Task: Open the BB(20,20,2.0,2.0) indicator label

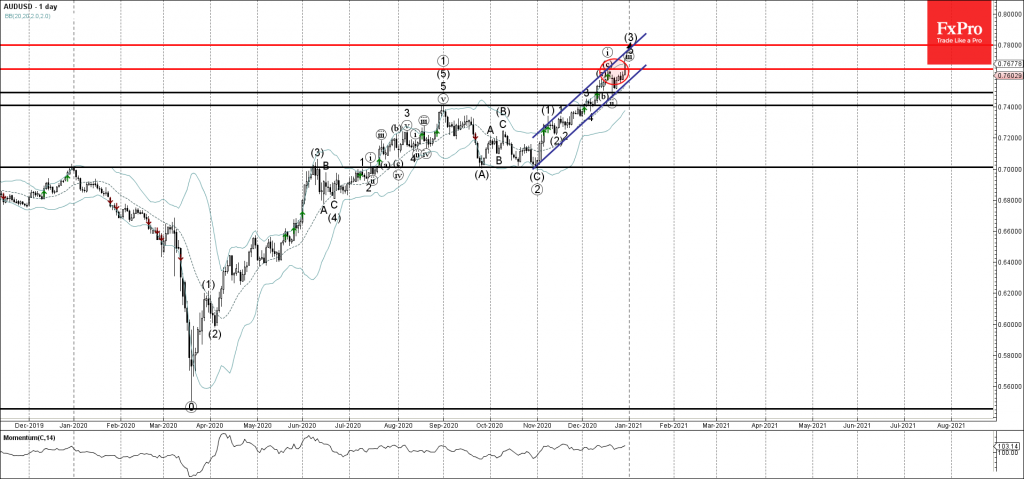Action: [x=30, y=17]
